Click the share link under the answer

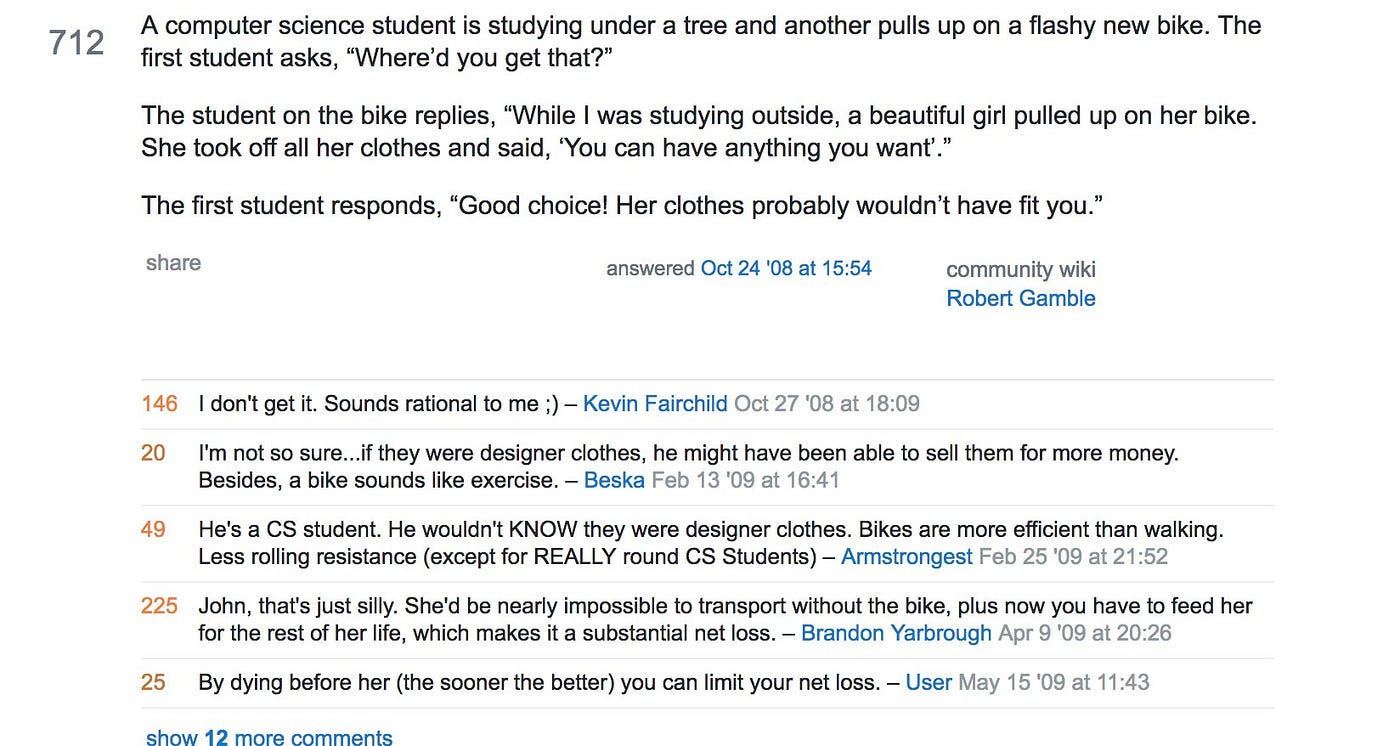tap(173, 263)
